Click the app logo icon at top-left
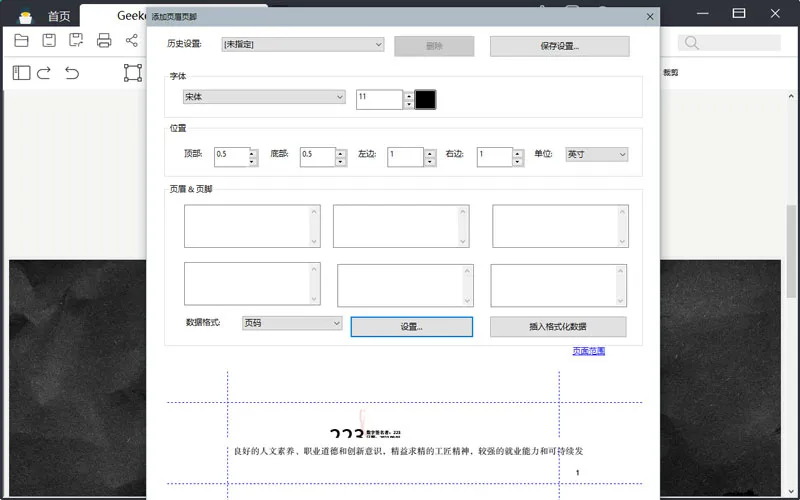The width and height of the screenshot is (800, 500). pyautogui.click(x=26, y=18)
